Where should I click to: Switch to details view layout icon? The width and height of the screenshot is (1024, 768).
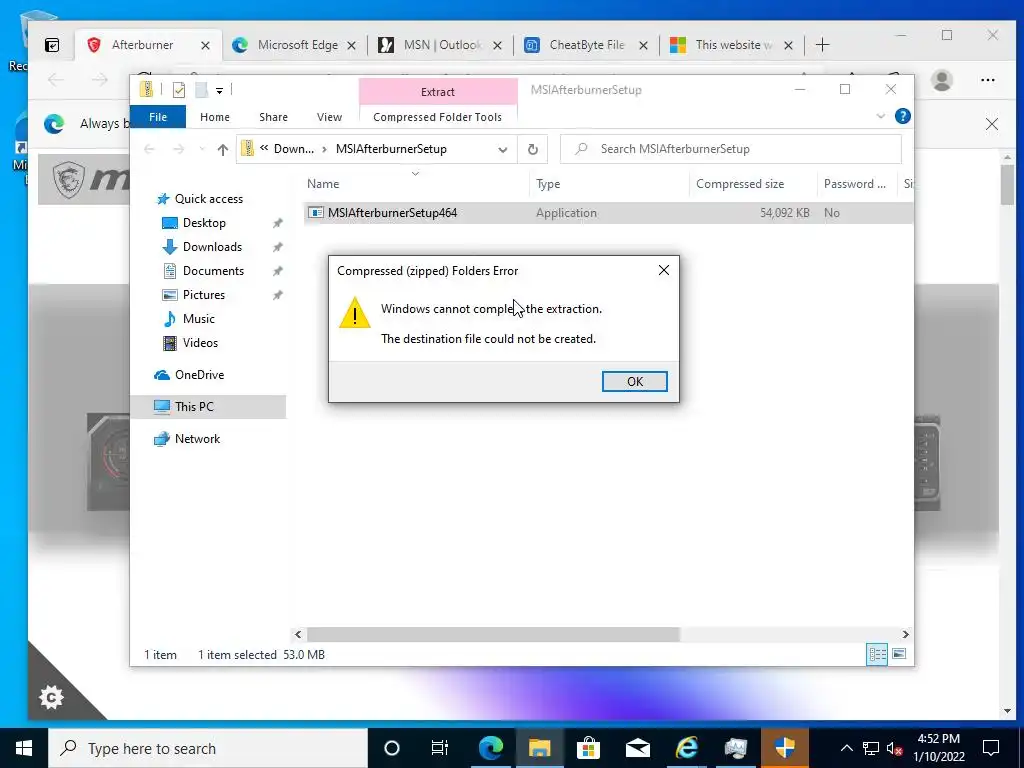877,654
